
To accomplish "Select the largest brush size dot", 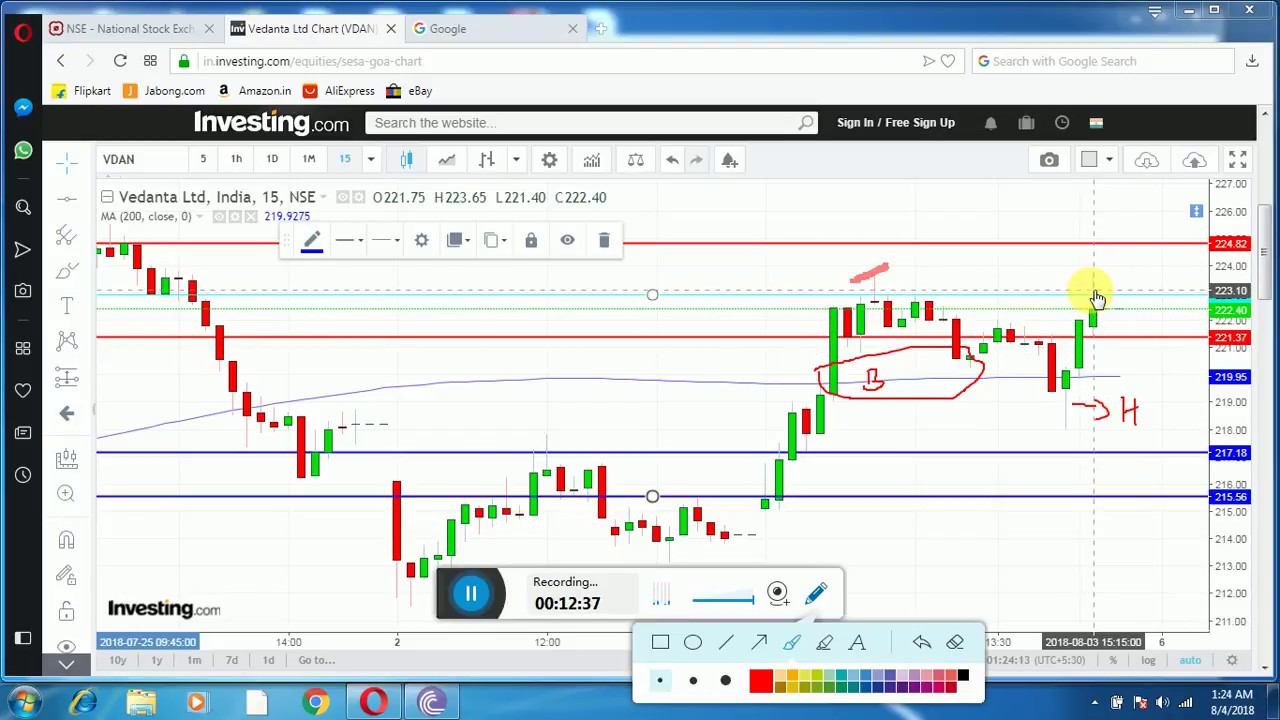I will coord(726,681).
